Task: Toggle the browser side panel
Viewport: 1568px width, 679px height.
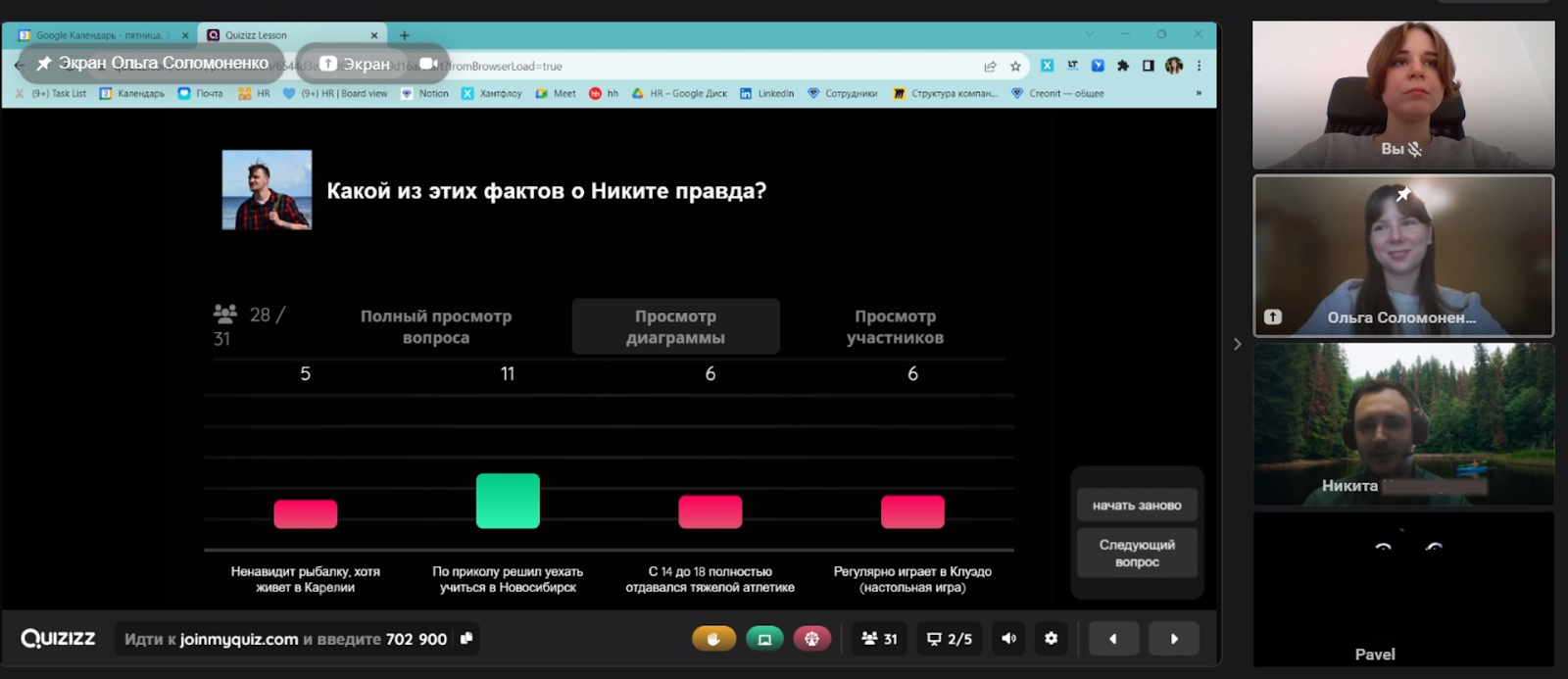Action: (1148, 66)
